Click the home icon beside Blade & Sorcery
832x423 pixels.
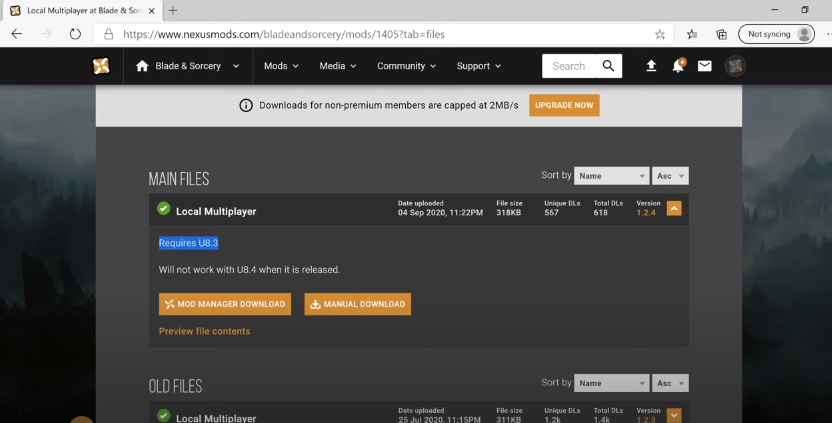142,66
